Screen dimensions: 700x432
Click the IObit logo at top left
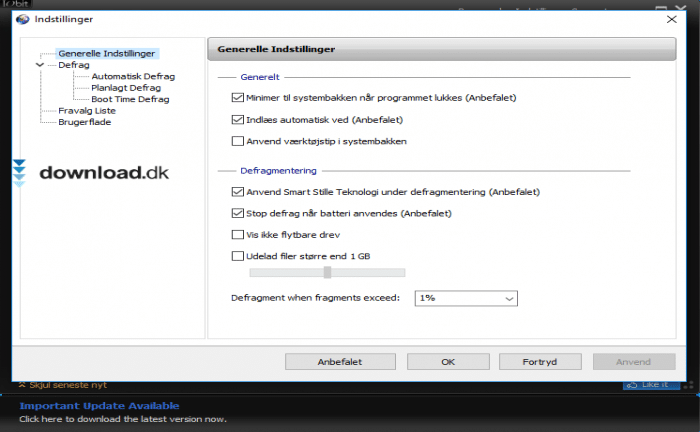14,4
